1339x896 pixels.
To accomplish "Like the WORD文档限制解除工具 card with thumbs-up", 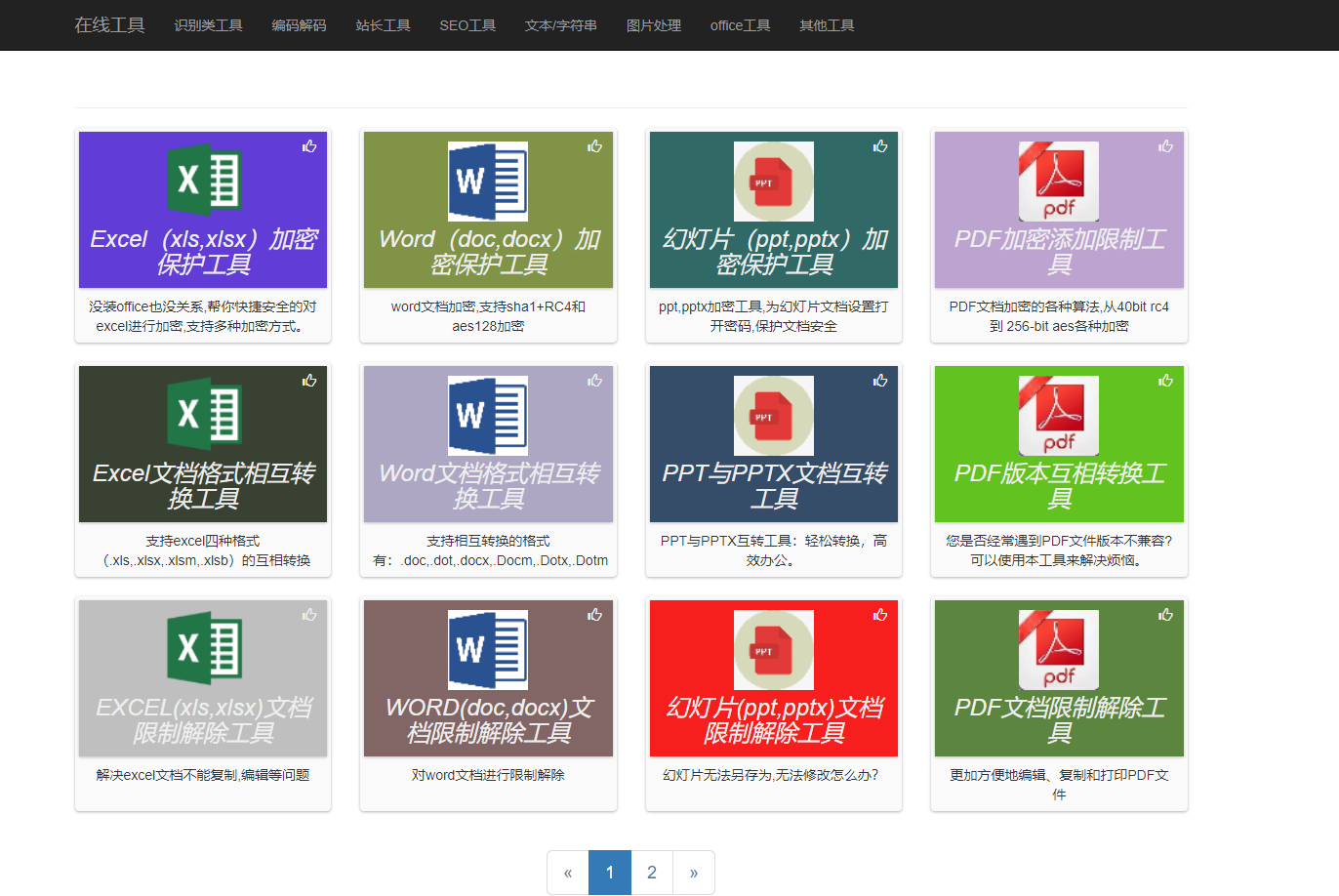I will click(x=594, y=615).
